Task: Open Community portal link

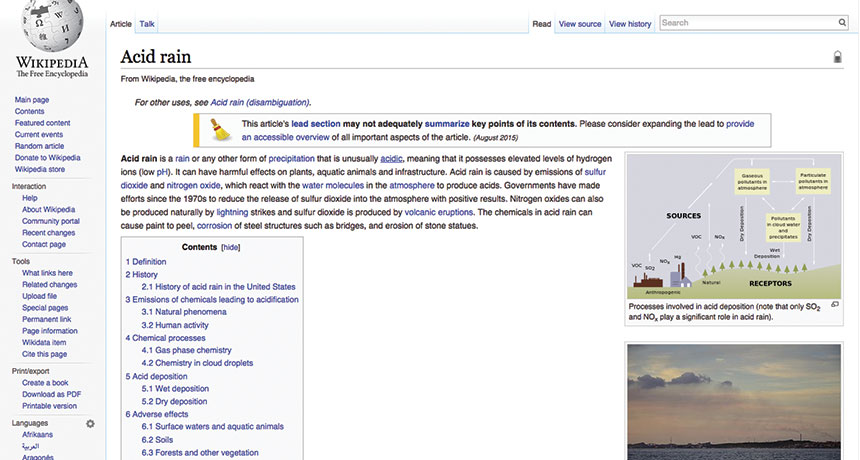Action: click(50, 221)
